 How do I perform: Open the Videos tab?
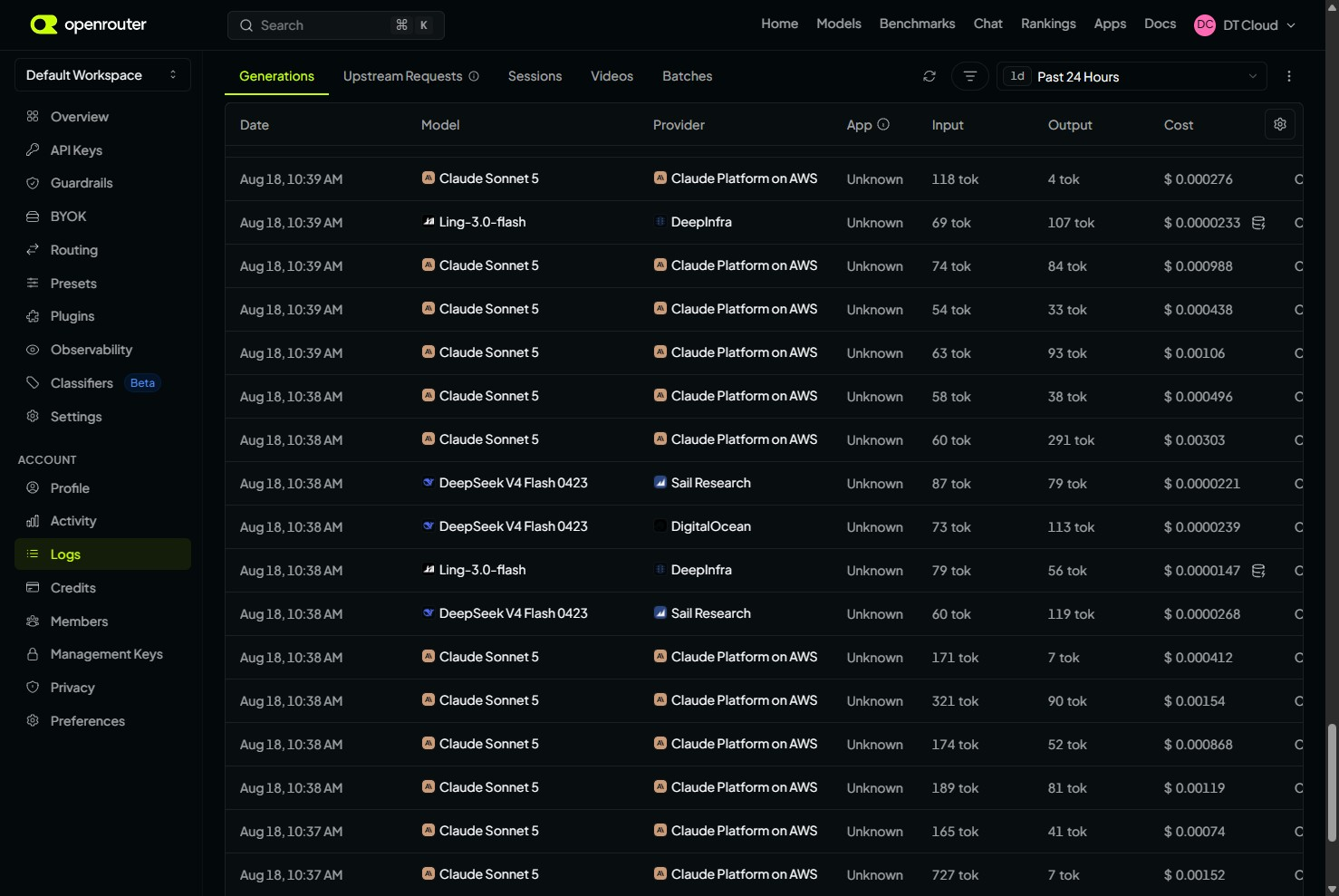point(612,76)
